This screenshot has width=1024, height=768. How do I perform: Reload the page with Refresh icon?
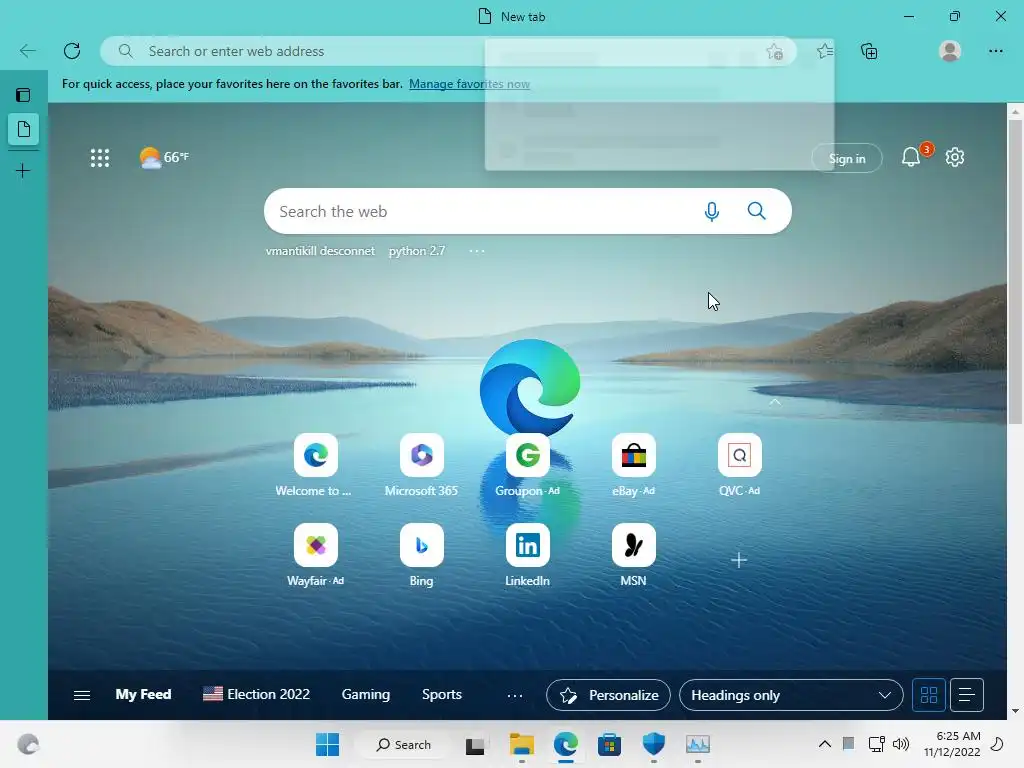pyautogui.click(x=72, y=51)
